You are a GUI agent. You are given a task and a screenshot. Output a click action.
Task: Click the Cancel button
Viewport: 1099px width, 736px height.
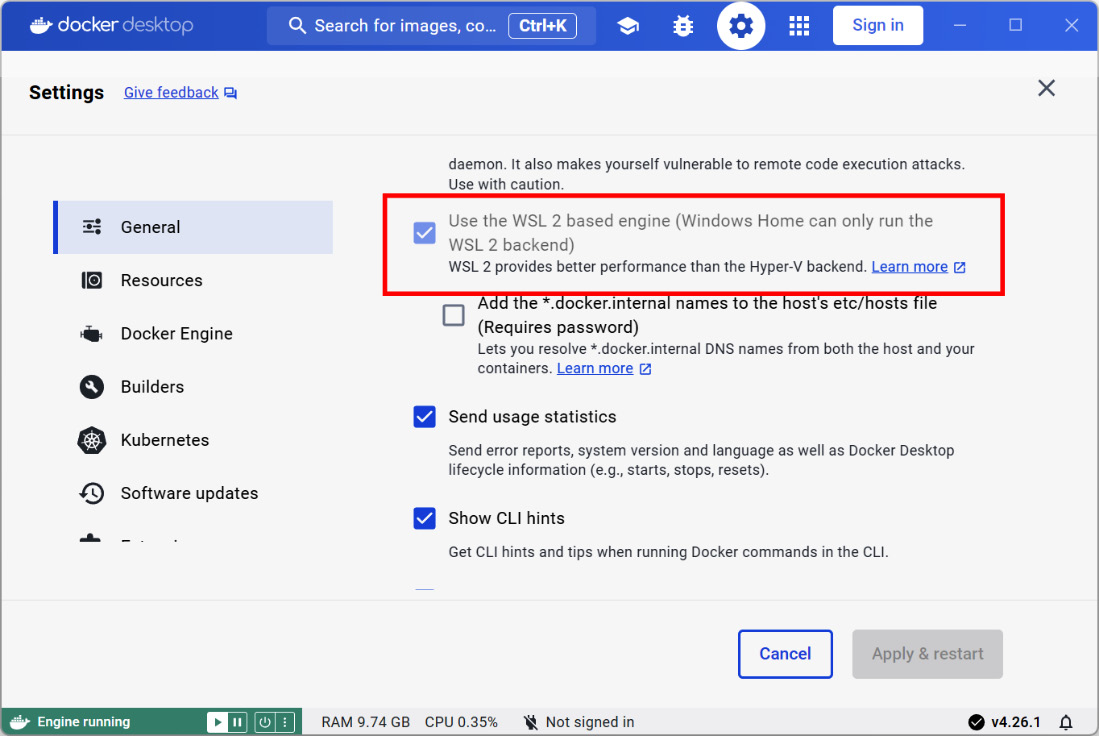pyautogui.click(x=785, y=654)
